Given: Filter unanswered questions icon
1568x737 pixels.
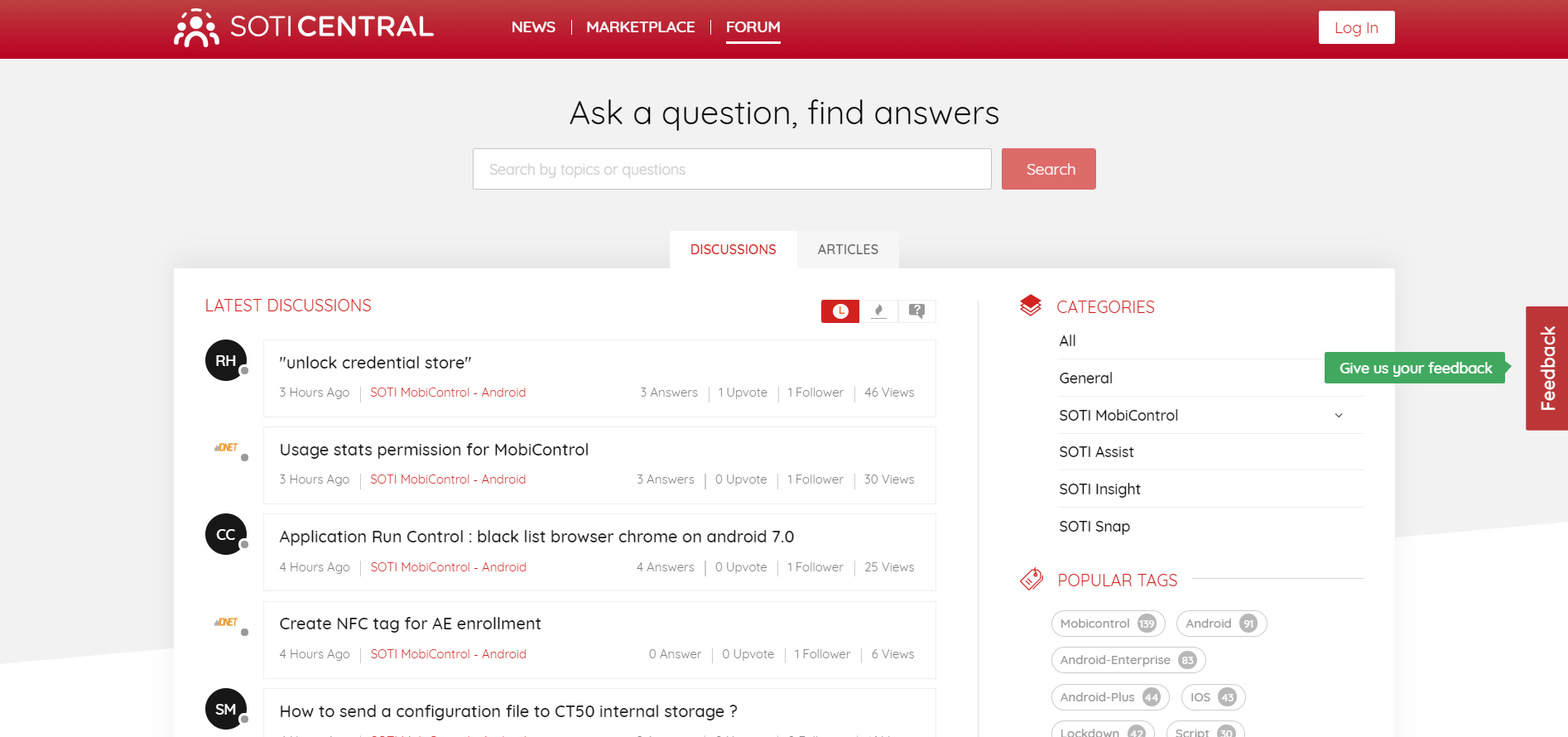Looking at the screenshot, I should [916, 311].
